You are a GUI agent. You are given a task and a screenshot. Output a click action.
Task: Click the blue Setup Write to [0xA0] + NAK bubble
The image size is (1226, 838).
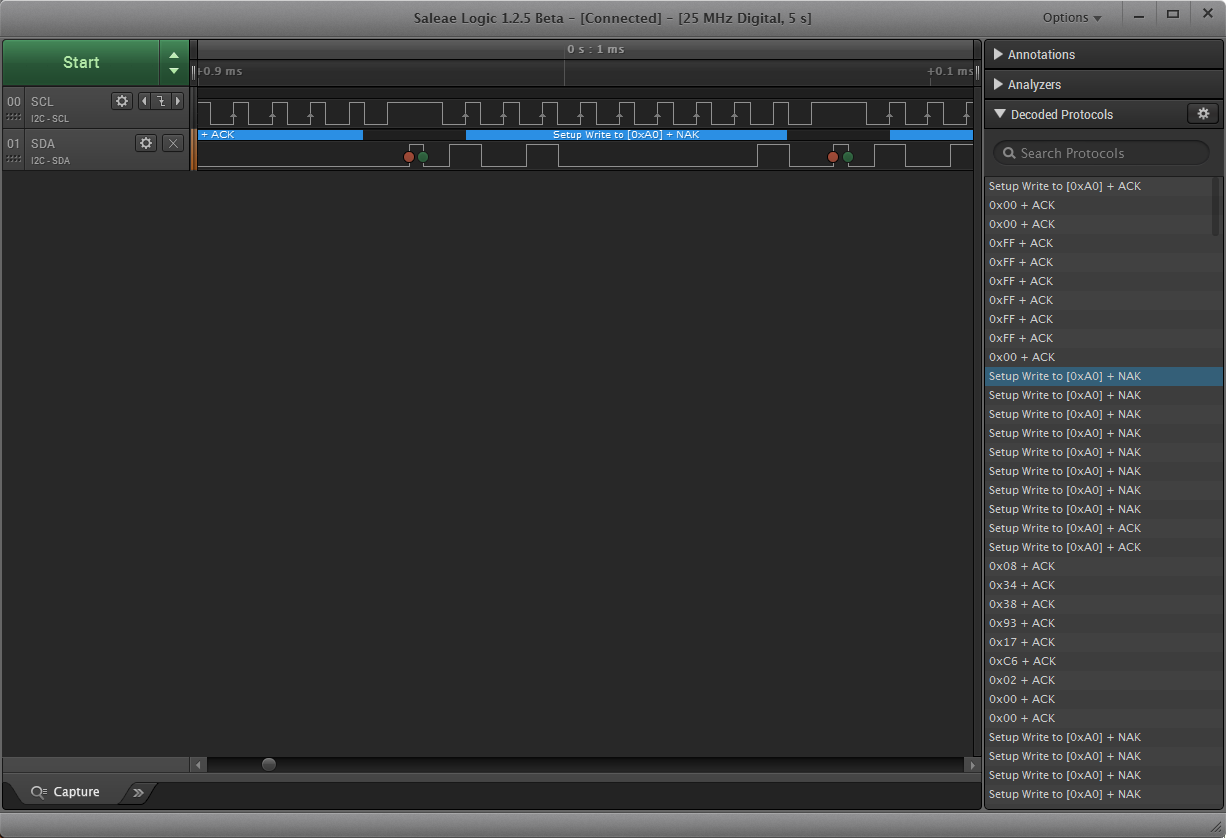tap(626, 134)
